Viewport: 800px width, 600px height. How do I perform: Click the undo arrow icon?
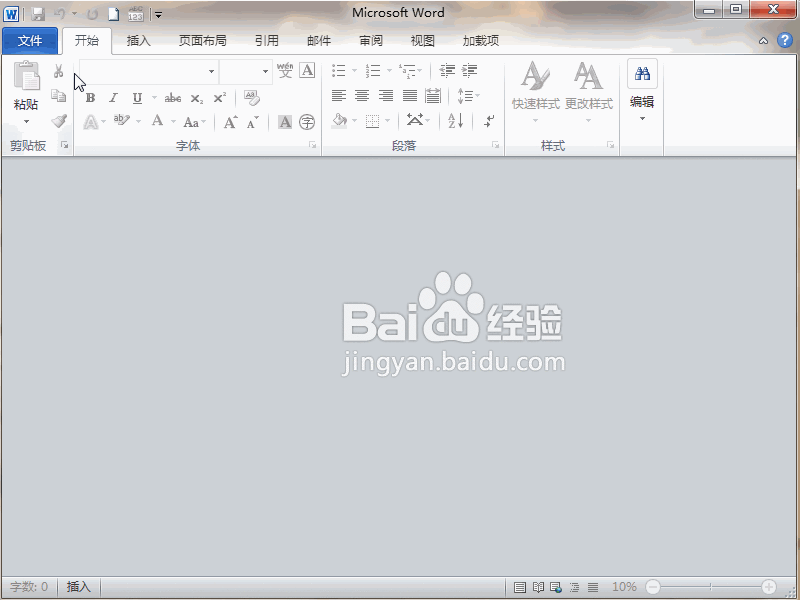tap(60, 14)
